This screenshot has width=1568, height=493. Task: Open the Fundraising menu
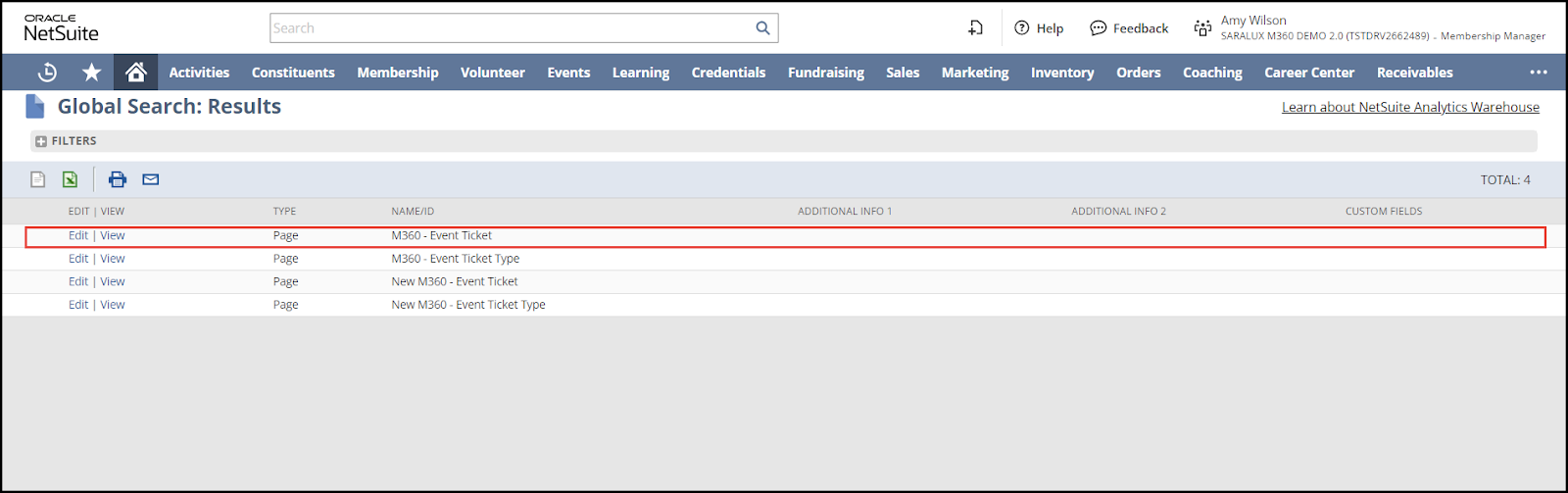pyautogui.click(x=825, y=73)
